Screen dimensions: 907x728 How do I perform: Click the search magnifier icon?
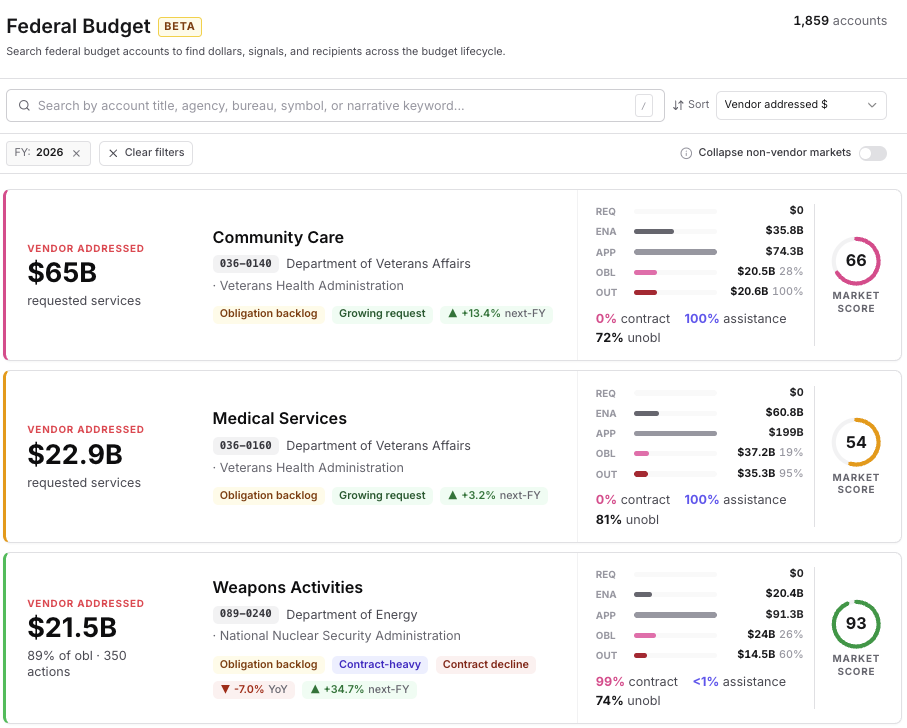[24, 105]
